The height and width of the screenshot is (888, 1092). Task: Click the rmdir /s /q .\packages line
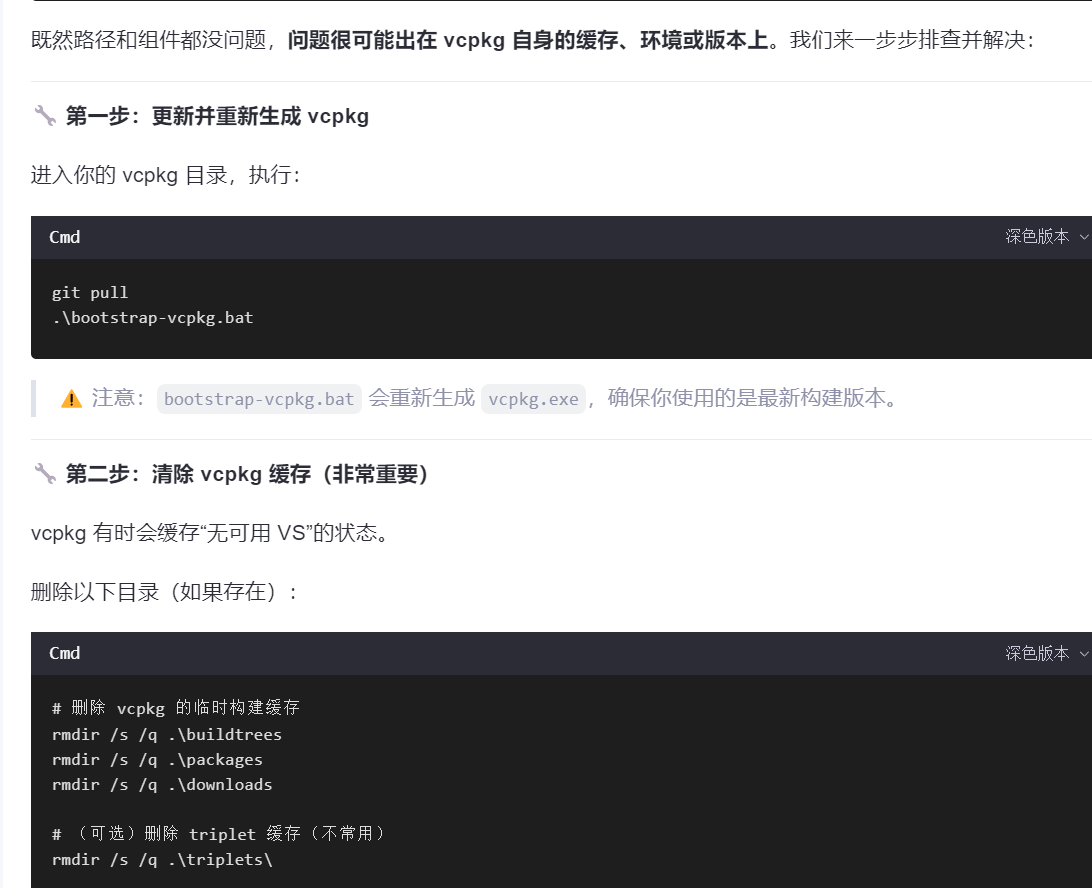[x=157, y=760]
